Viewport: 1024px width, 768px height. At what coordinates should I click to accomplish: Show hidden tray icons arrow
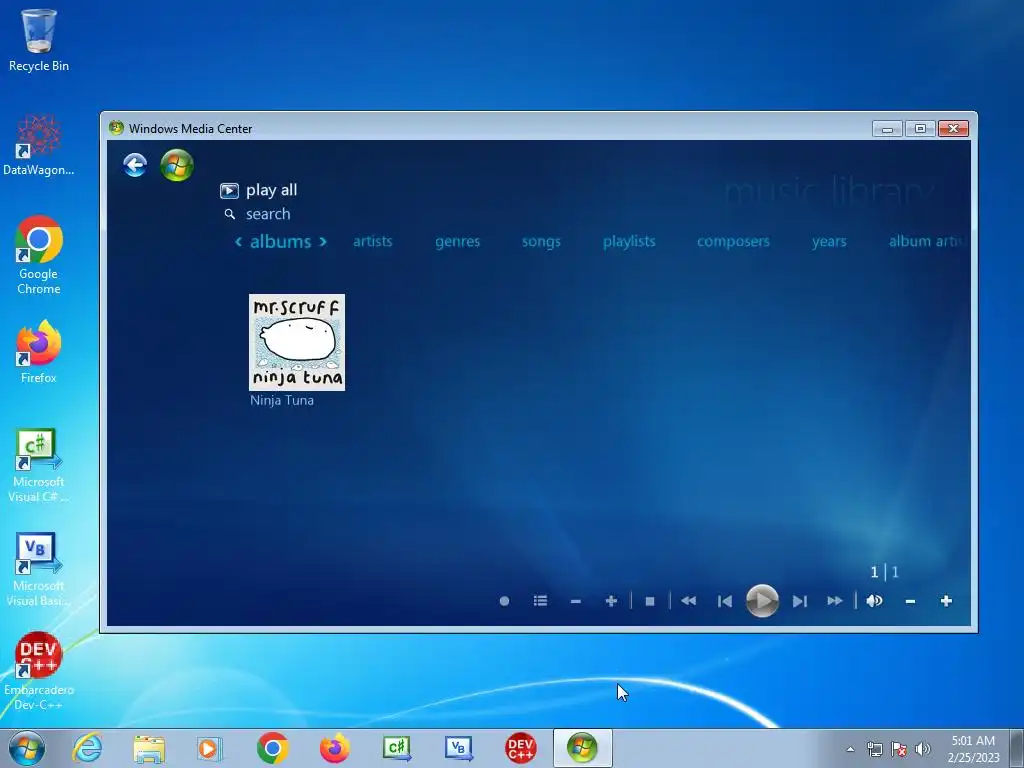[850, 749]
